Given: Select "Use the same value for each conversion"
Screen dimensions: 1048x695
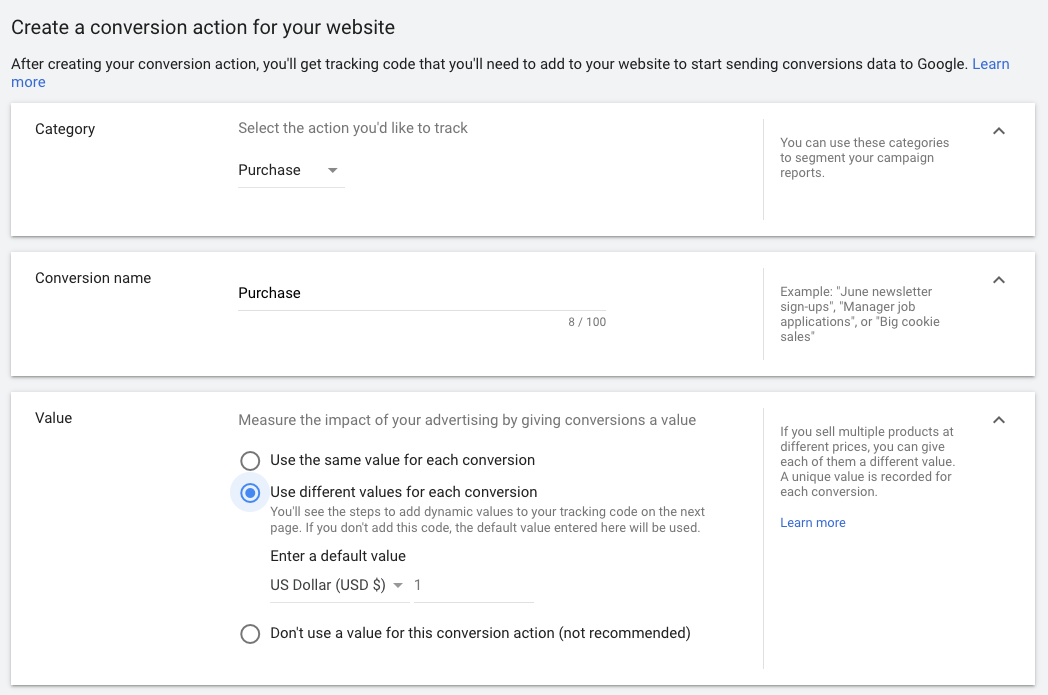Looking at the screenshot, I should point(250,461).
